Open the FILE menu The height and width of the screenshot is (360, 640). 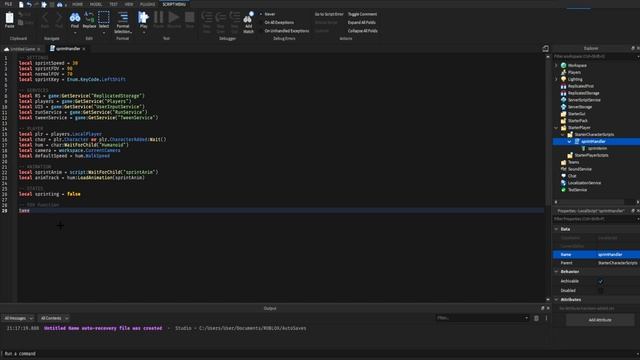8,4
